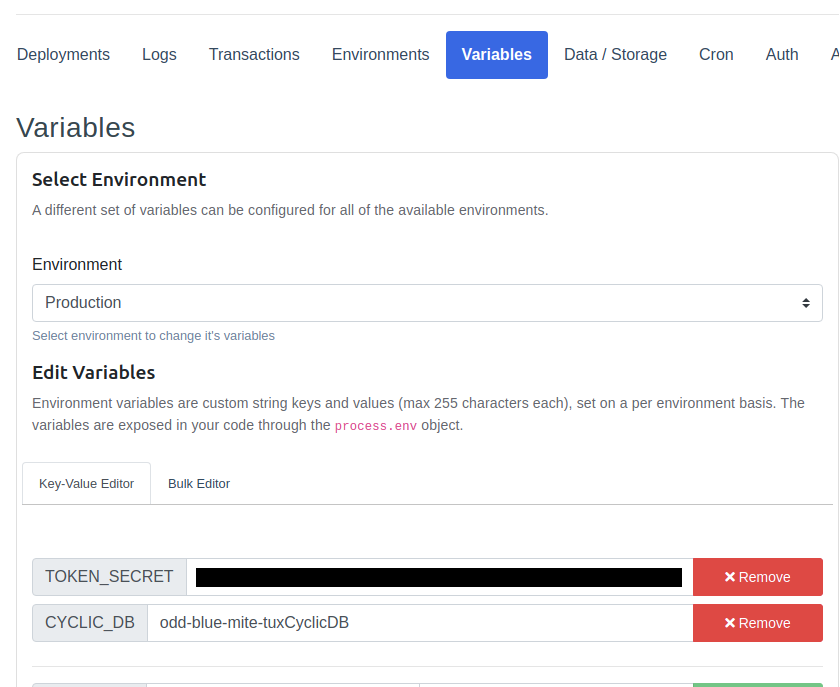The height and width of the screenshot is (687, 840).
Task: Click the green button below the variable list
Action: point(760,685)
